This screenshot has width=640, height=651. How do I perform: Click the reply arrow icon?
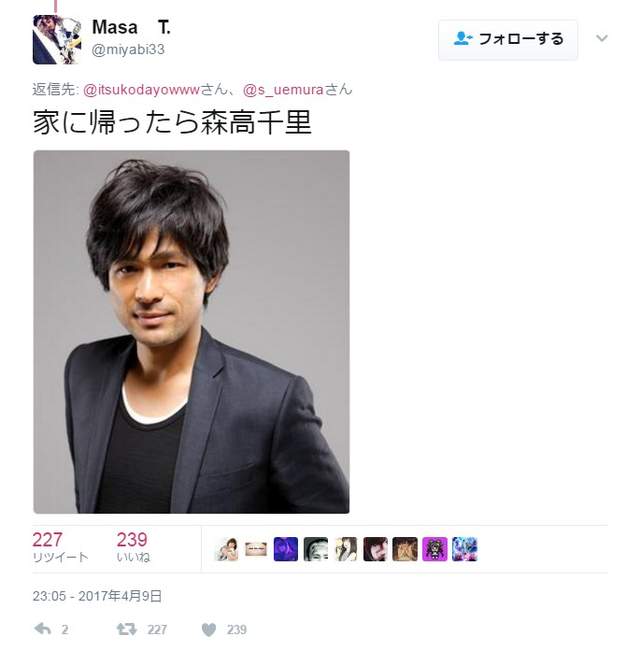(43, 629)
